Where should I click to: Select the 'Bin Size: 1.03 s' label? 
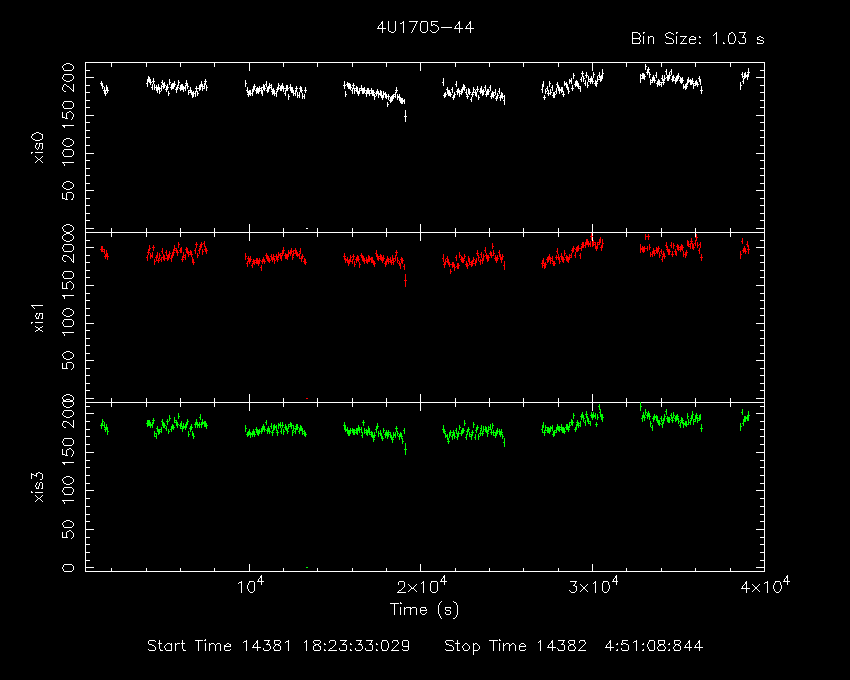[698, 39]
